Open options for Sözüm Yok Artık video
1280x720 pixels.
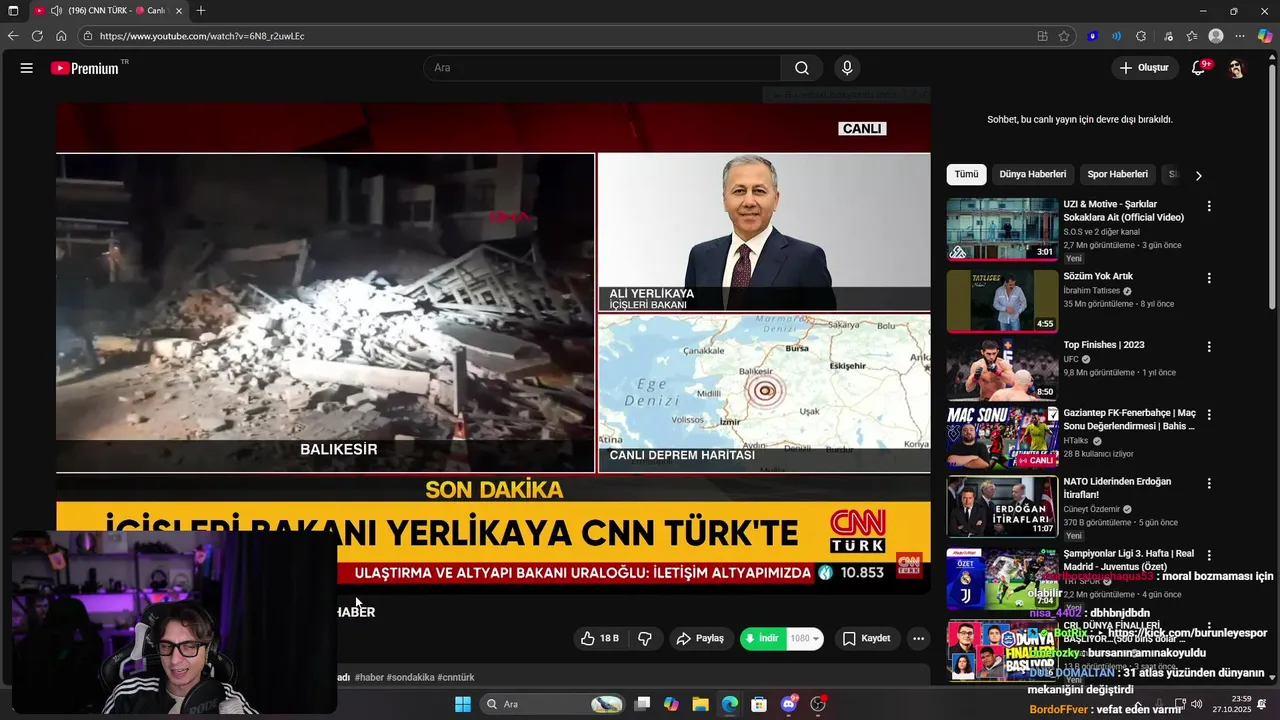1209,278
